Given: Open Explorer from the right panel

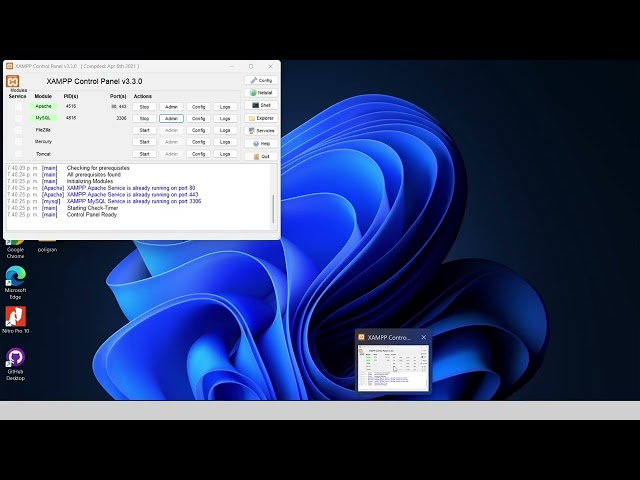Looking at the screenshot, I should click(x=261, y=118).
